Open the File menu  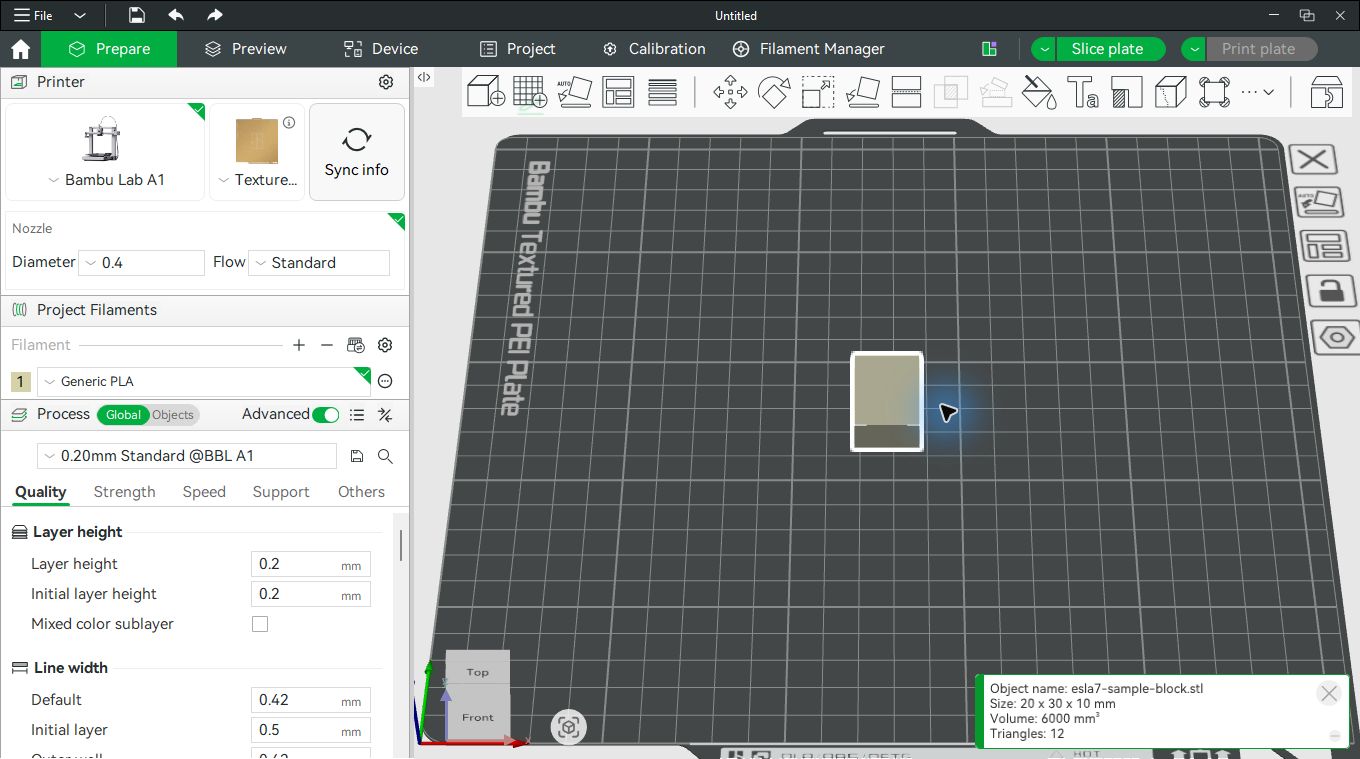coord(33,16)
